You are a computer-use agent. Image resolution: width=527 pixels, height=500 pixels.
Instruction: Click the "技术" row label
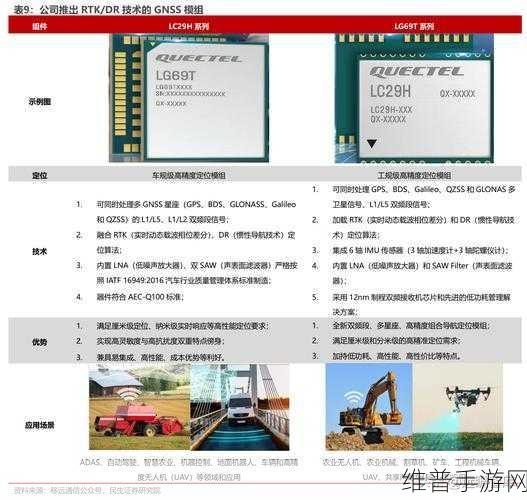click(x=40, y=251)
